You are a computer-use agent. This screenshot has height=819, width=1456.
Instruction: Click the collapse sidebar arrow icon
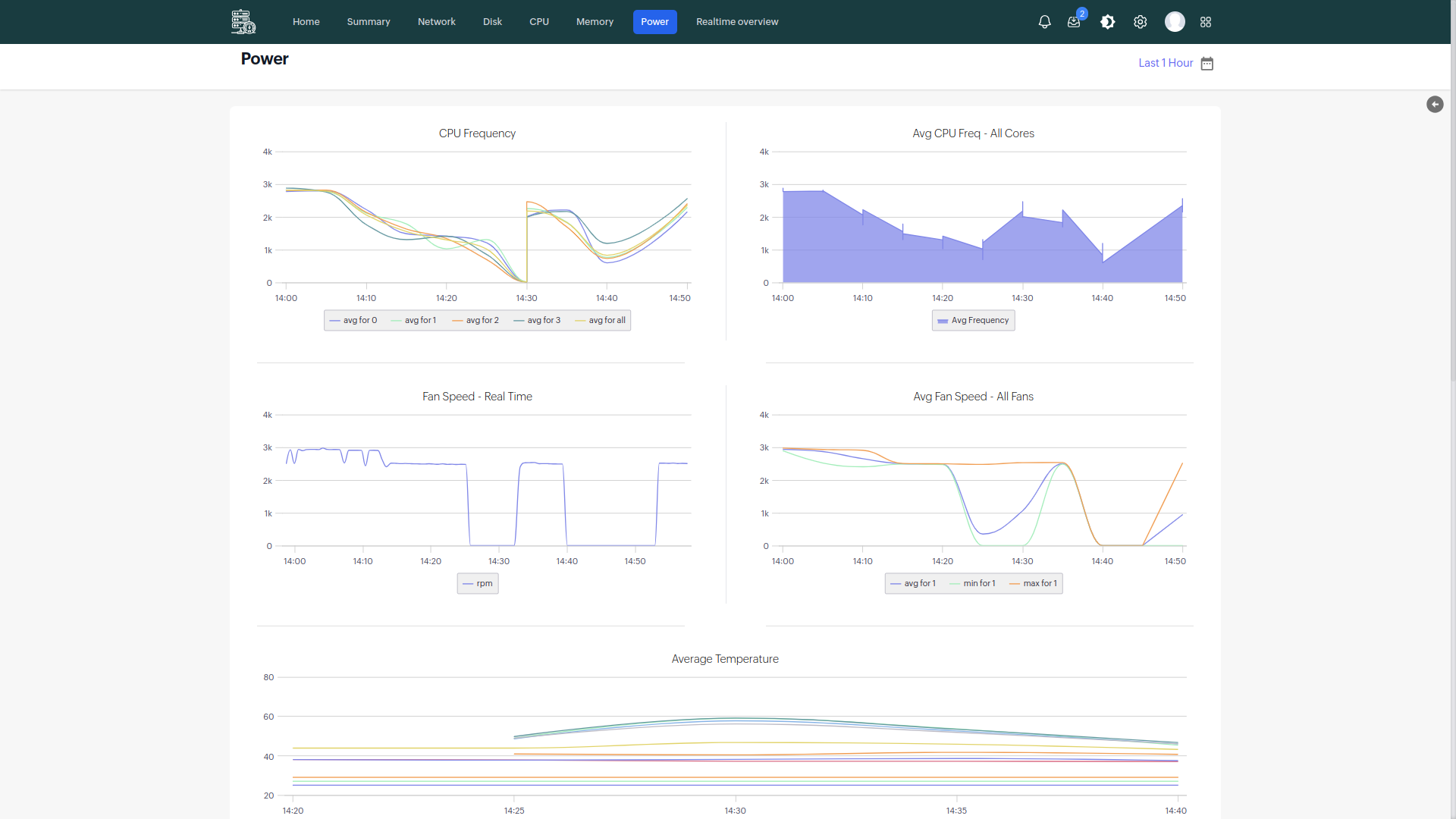(x=1434, y=104)
